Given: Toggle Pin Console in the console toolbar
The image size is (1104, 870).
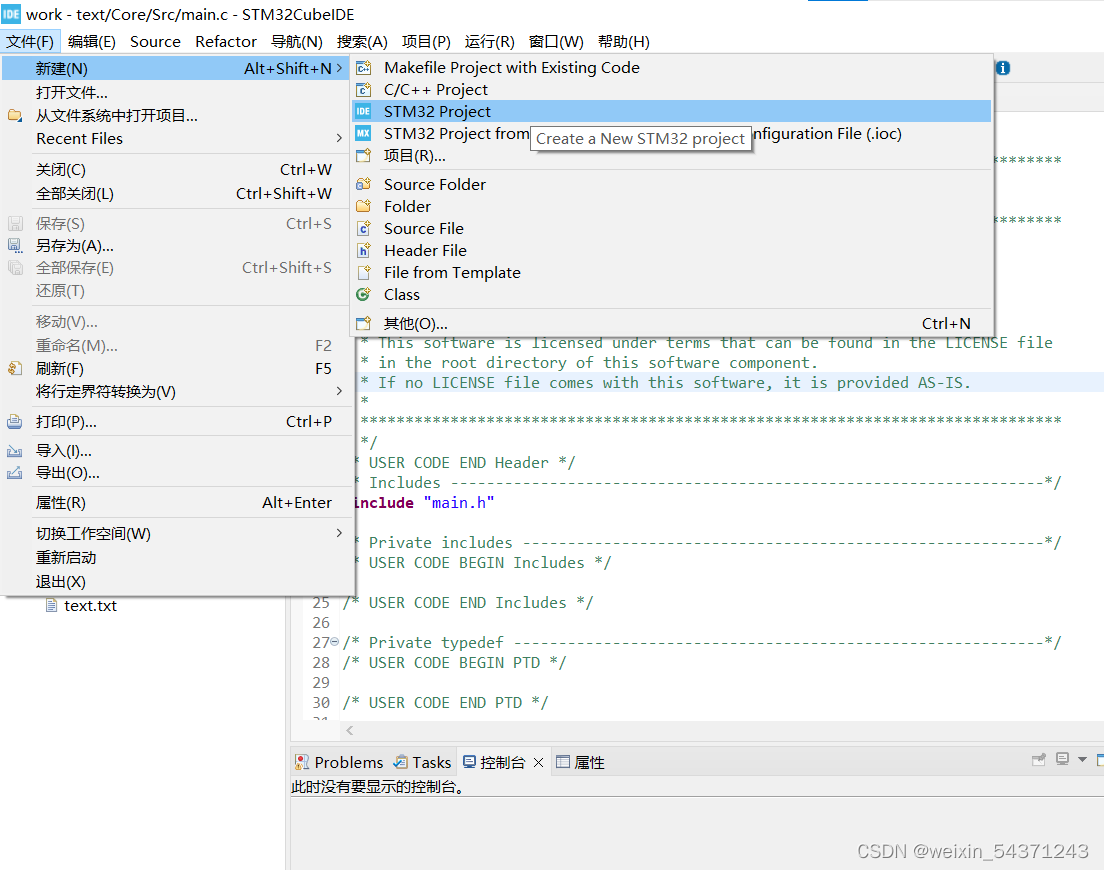Looking at the screenshot, I should pyautogui.click(x=1037, y=759).
